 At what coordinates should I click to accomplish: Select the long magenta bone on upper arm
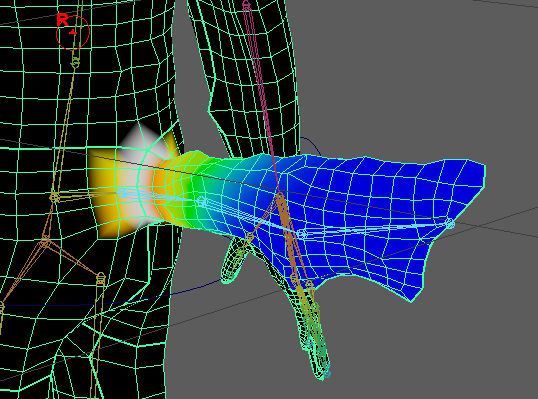pyautogui.click(x=262, y=99)
